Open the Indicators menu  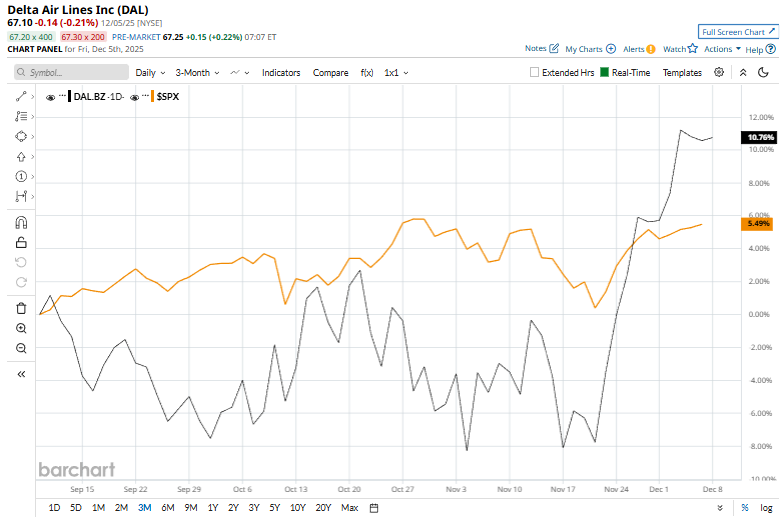pos(281,73)
